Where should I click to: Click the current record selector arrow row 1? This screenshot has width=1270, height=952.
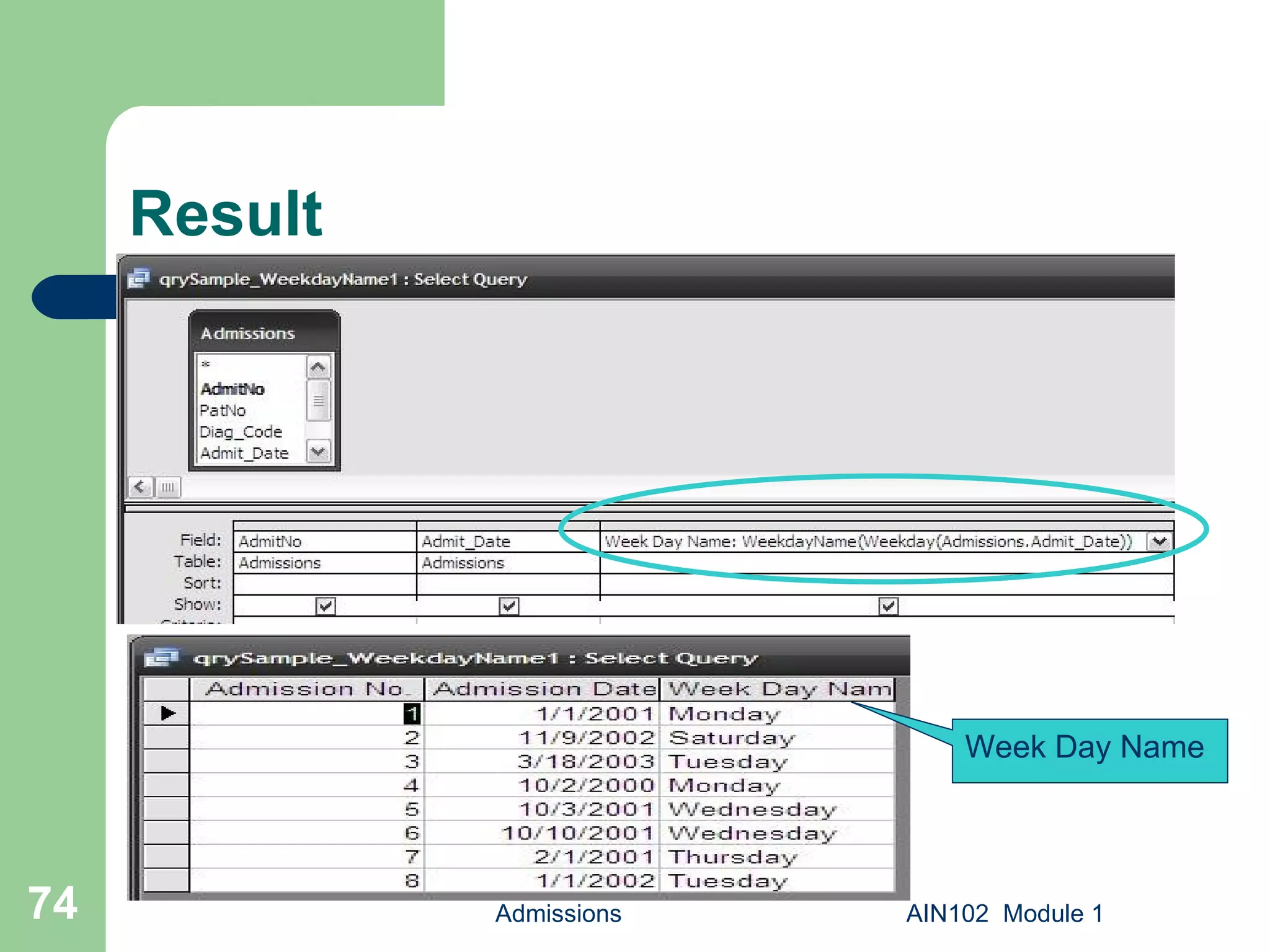166,713
